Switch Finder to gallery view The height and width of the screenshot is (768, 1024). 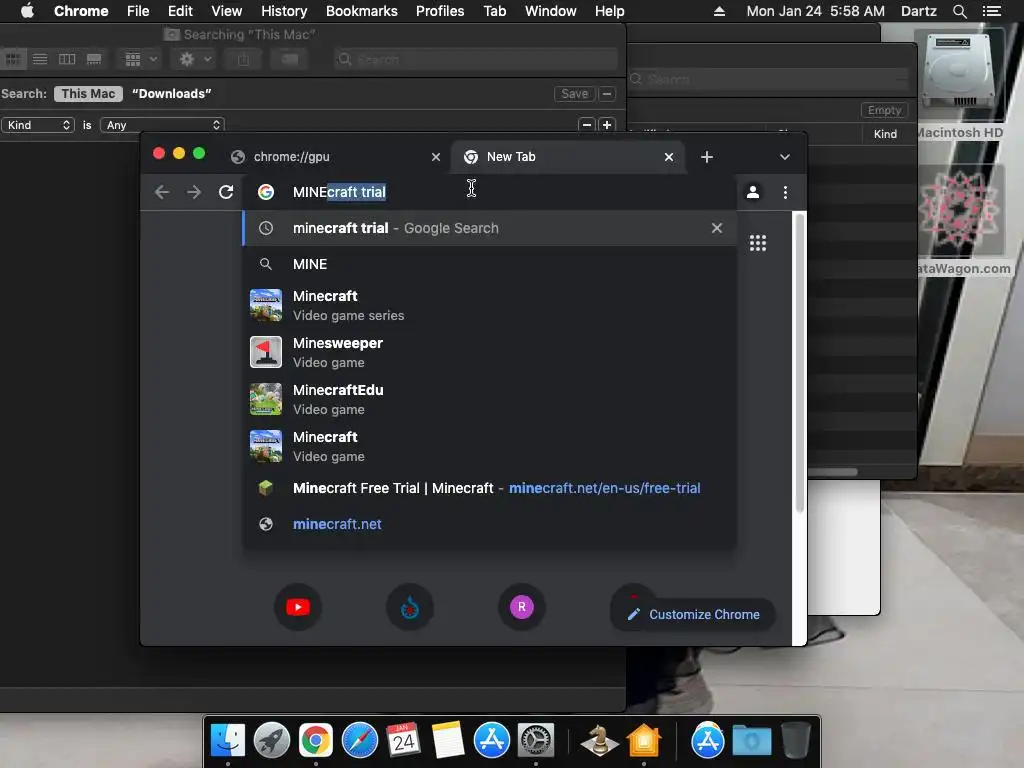(94, 59)
